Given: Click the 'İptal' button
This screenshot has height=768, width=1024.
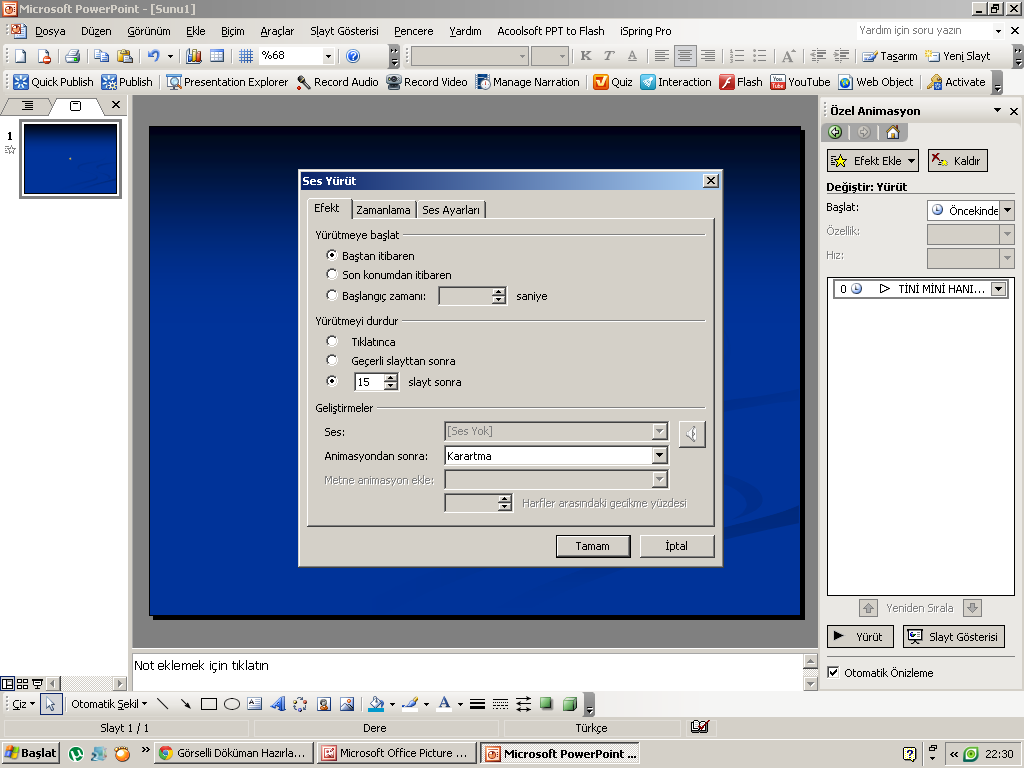Looking at the screenshot, I should pyautogui.click(x=676, y=546).
